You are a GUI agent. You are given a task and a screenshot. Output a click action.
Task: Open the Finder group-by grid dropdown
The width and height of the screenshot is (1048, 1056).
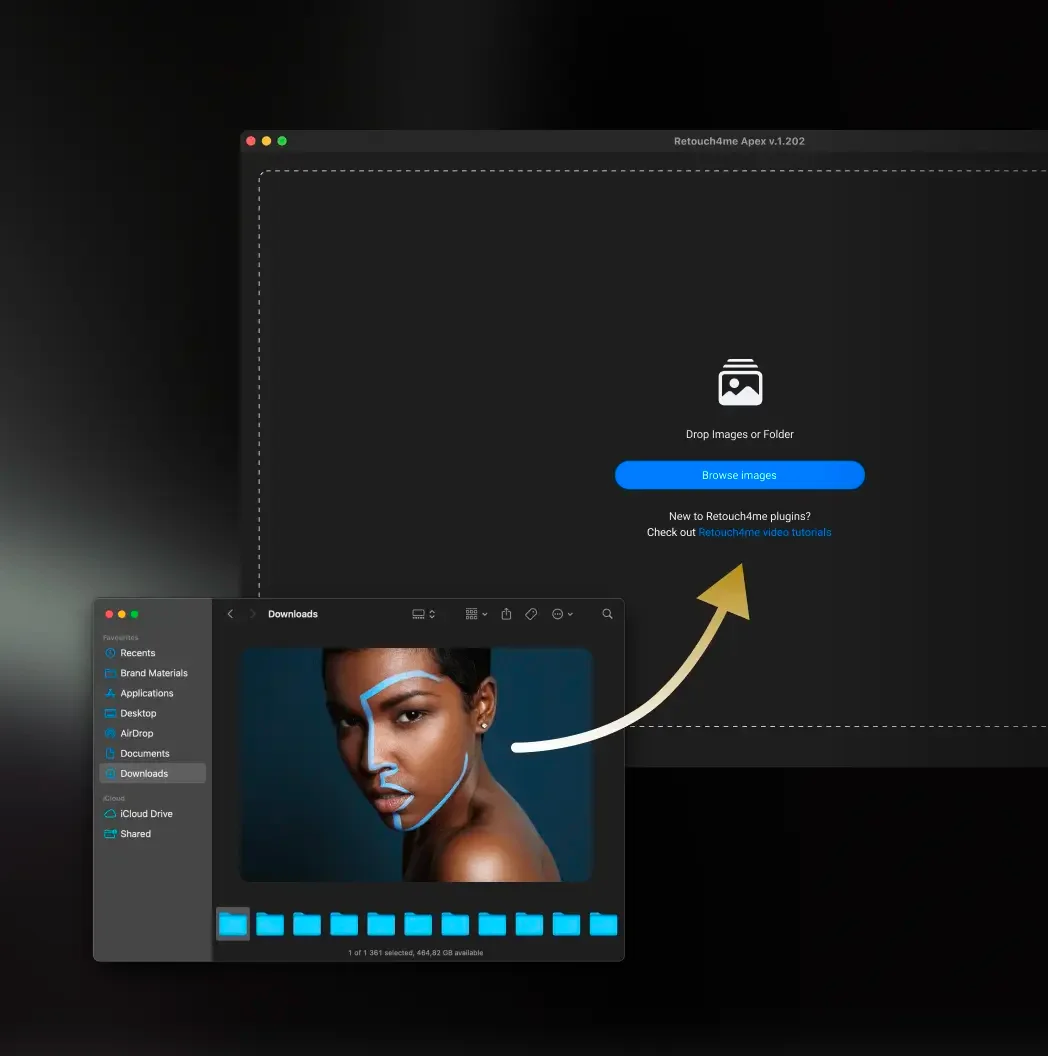click(476, 614)
